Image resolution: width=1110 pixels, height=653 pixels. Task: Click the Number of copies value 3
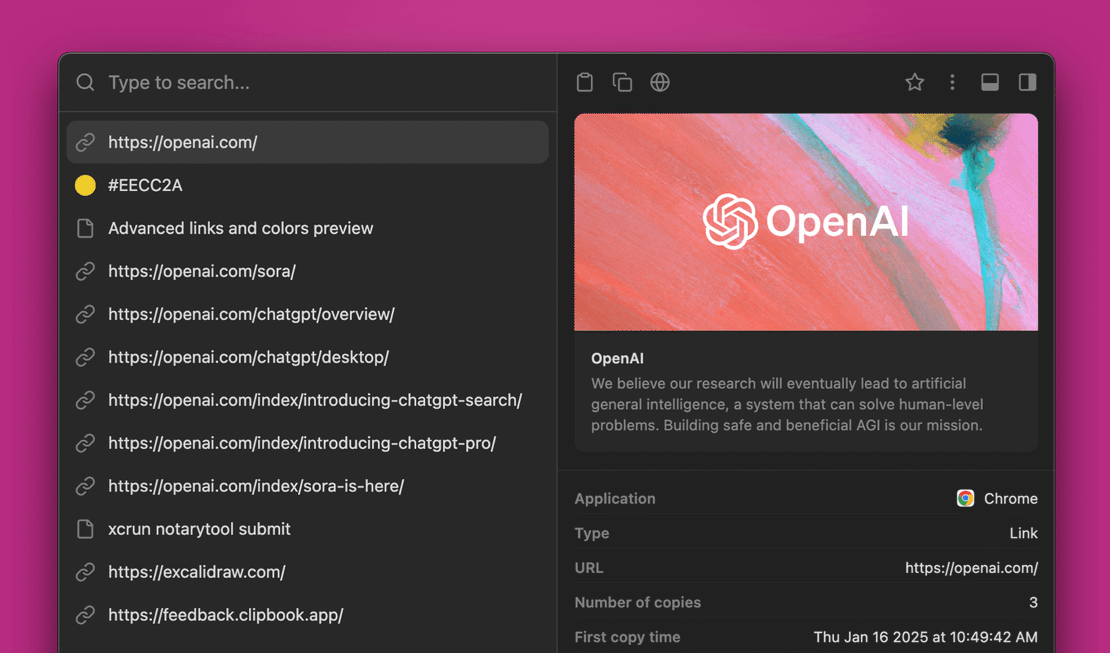coord(1034,603)
